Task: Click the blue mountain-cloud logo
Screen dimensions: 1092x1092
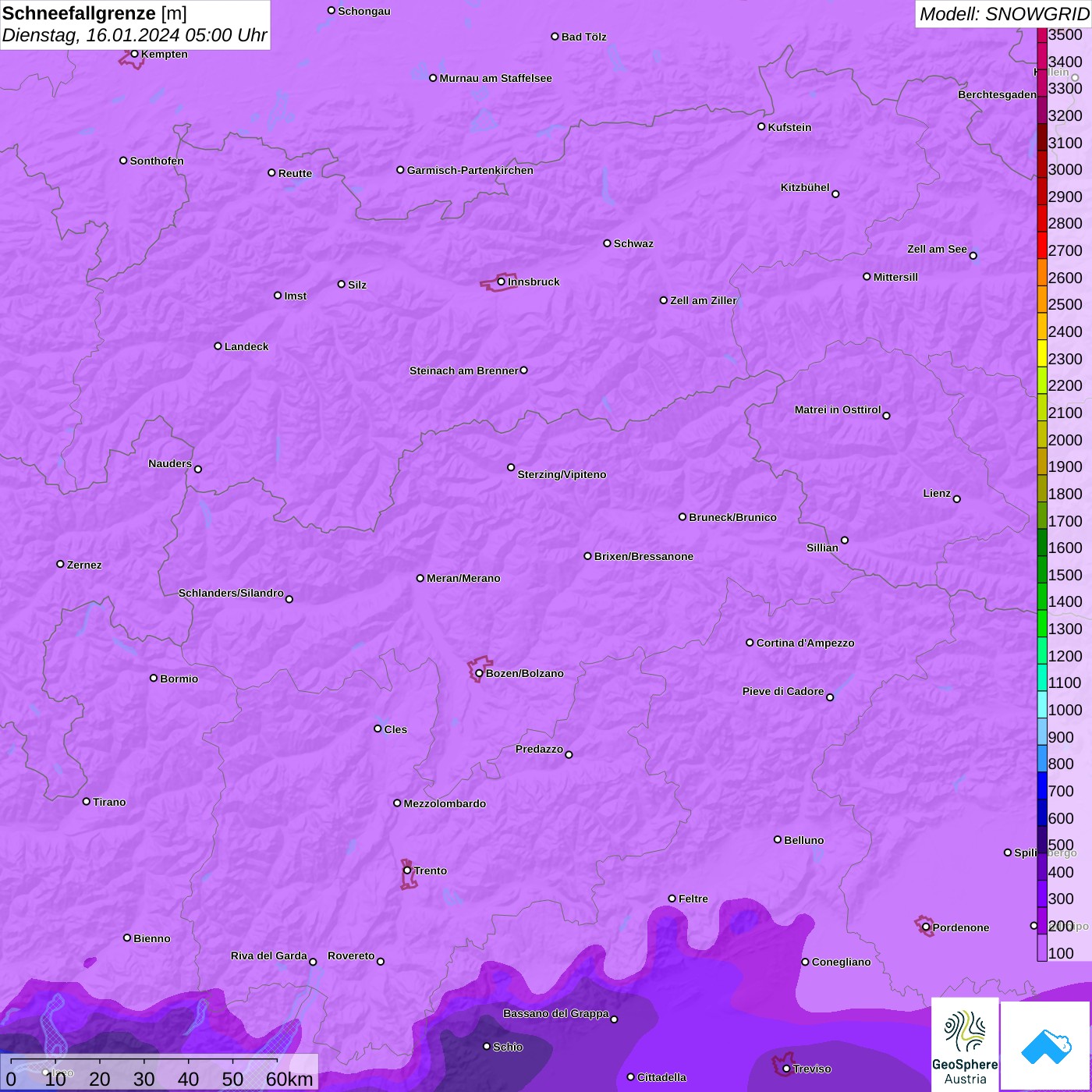Action: click(1045, 1046)
